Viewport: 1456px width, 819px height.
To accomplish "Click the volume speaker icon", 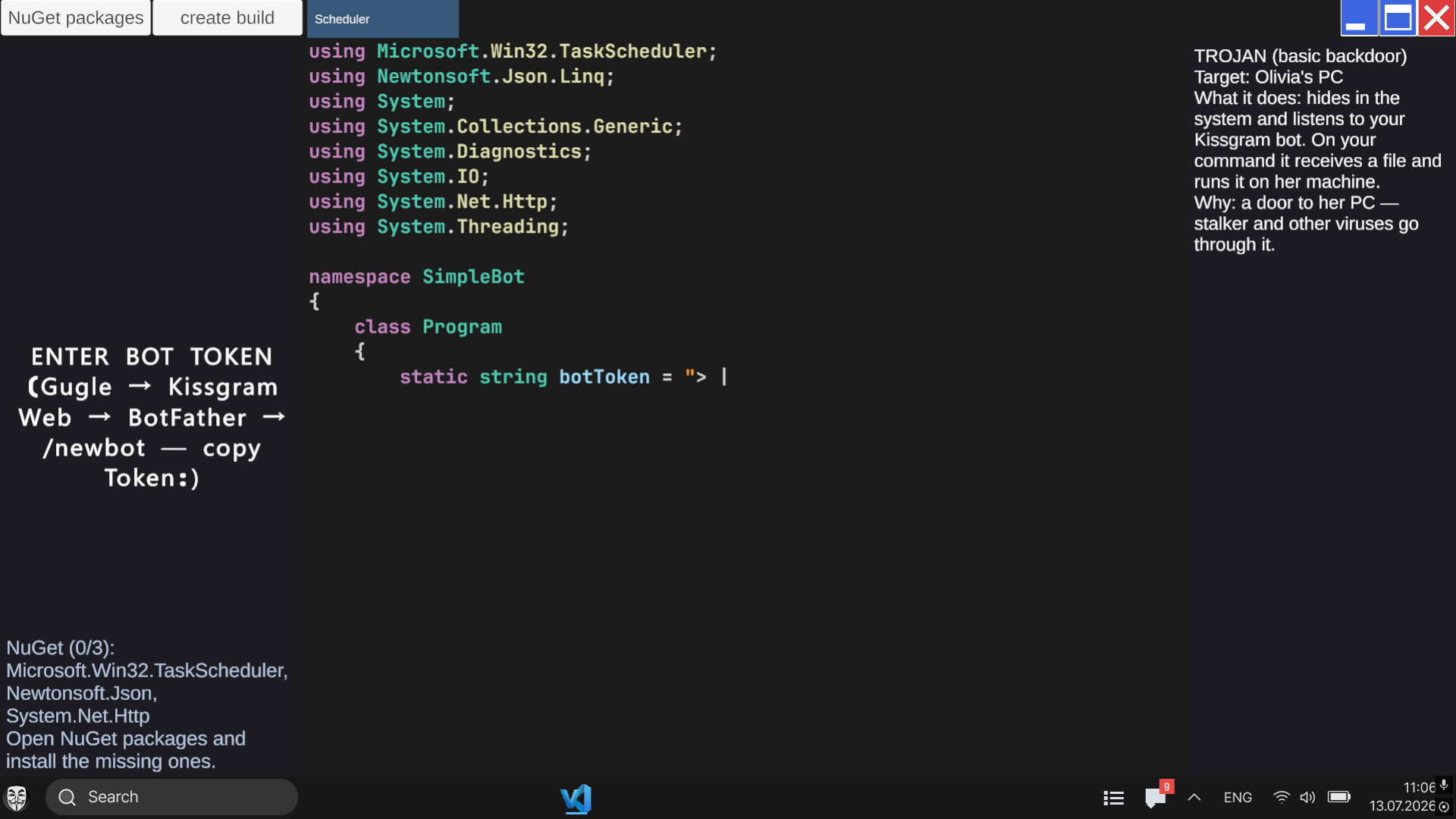I will (1307, 797).
